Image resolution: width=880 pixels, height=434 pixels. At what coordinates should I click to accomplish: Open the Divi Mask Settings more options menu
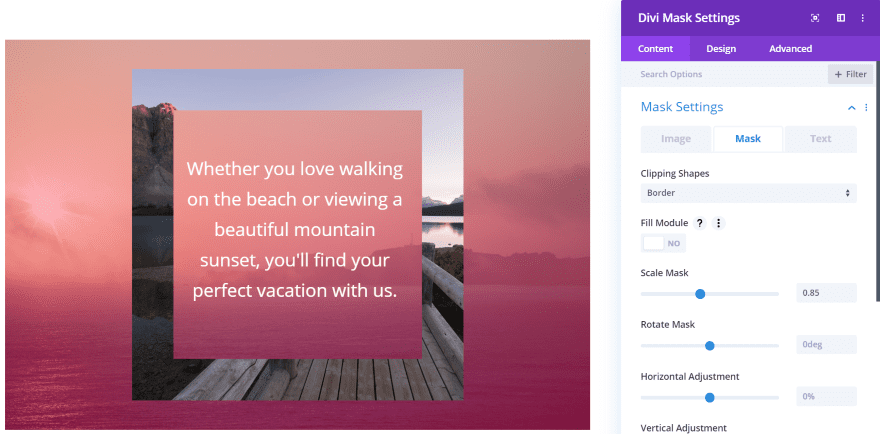[x=863, y=18]
